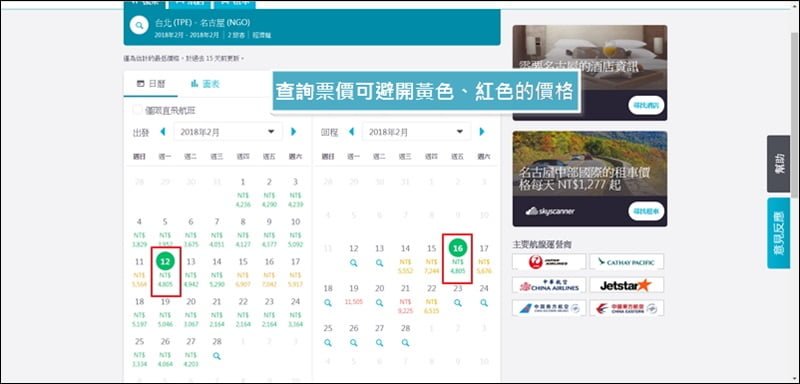
Task: Search price for return date 12
Action: click(354, 263)
